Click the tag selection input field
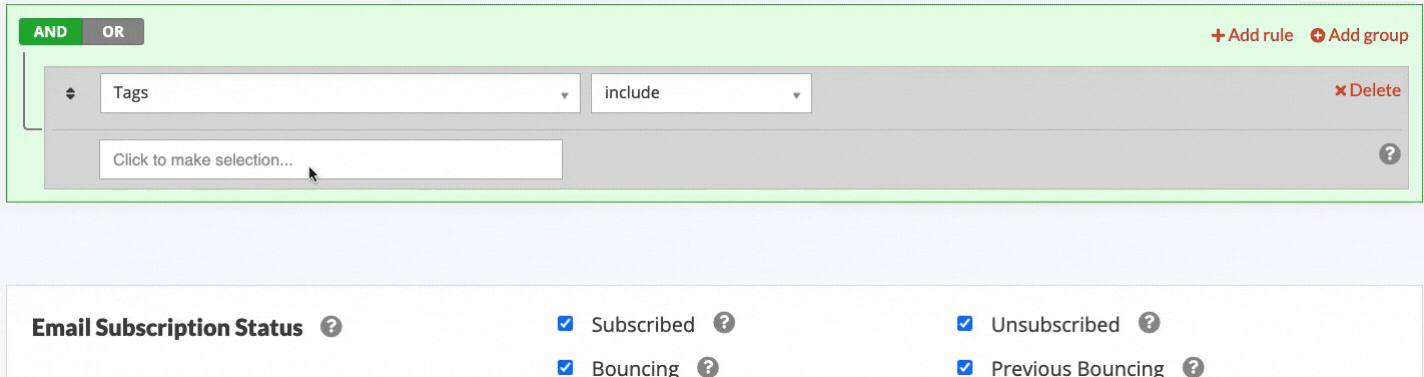The image size is (1424, 377). (x=331, y=160)
